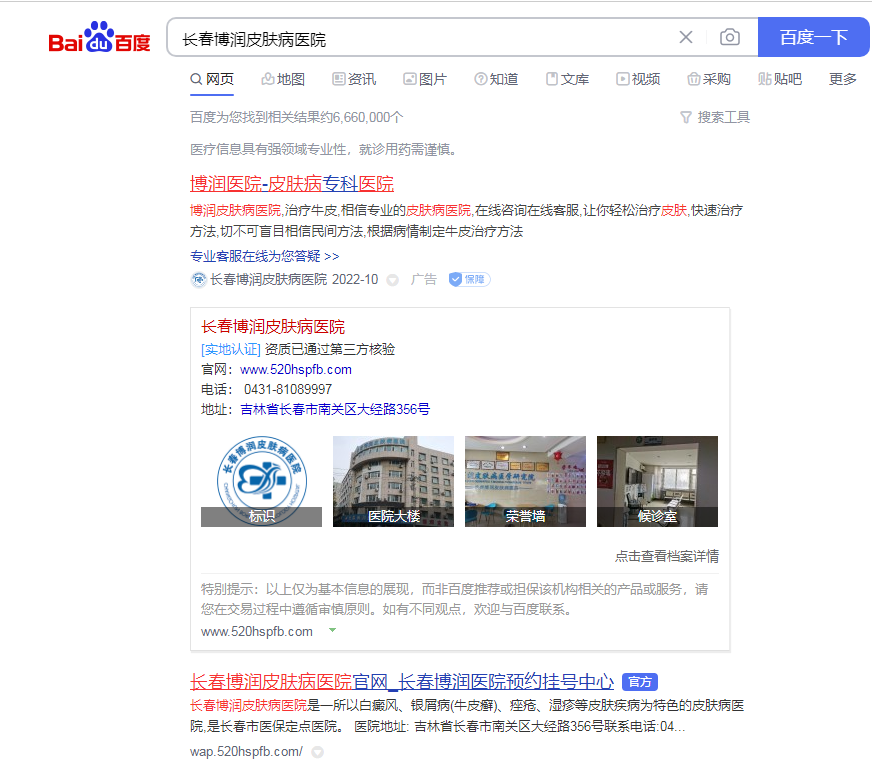
Task: Open the 采购 tab
Action: (709, 80)
